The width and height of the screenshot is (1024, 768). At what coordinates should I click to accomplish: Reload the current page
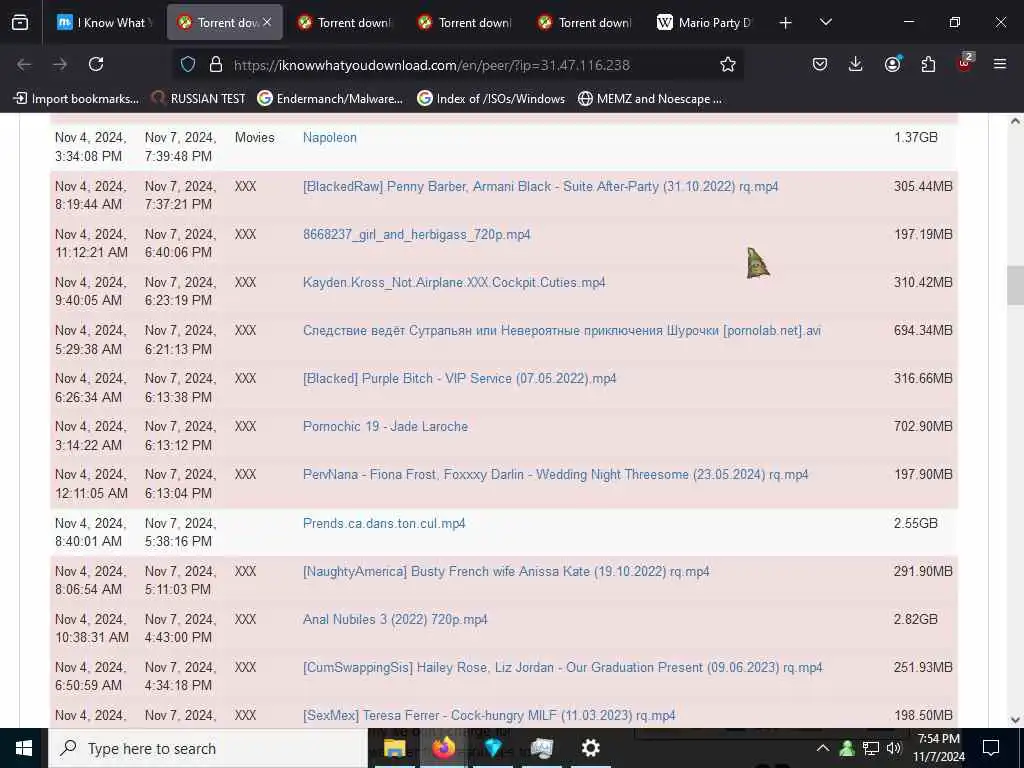pyautogui.click(x=96, y=64)
